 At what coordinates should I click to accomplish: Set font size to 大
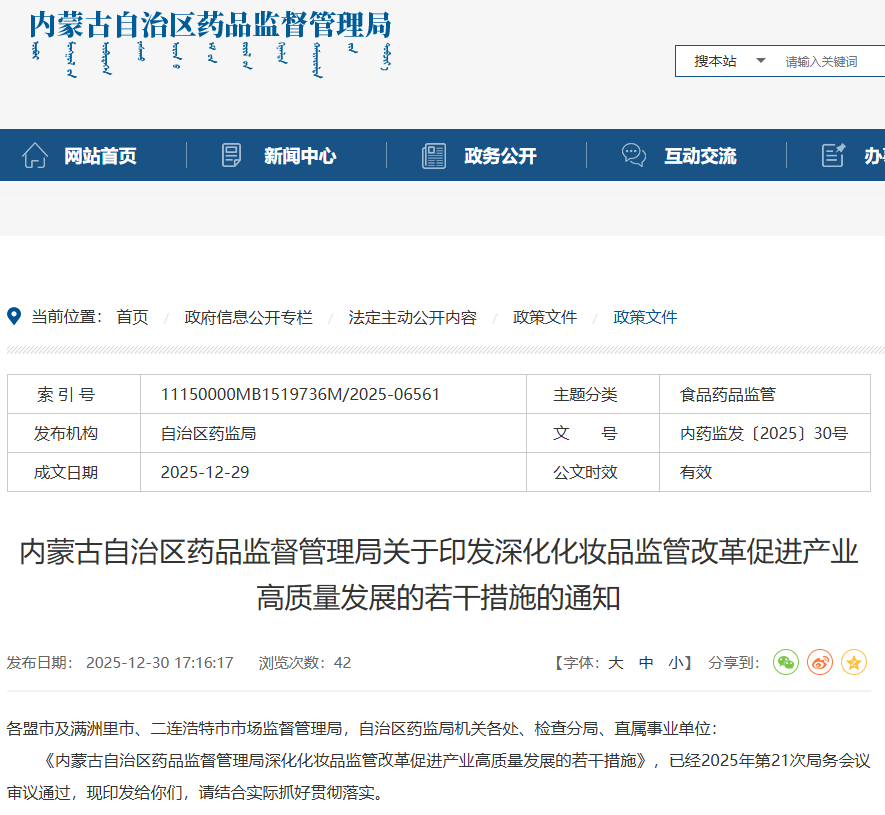pyautogui.click(x=617, y=662)
